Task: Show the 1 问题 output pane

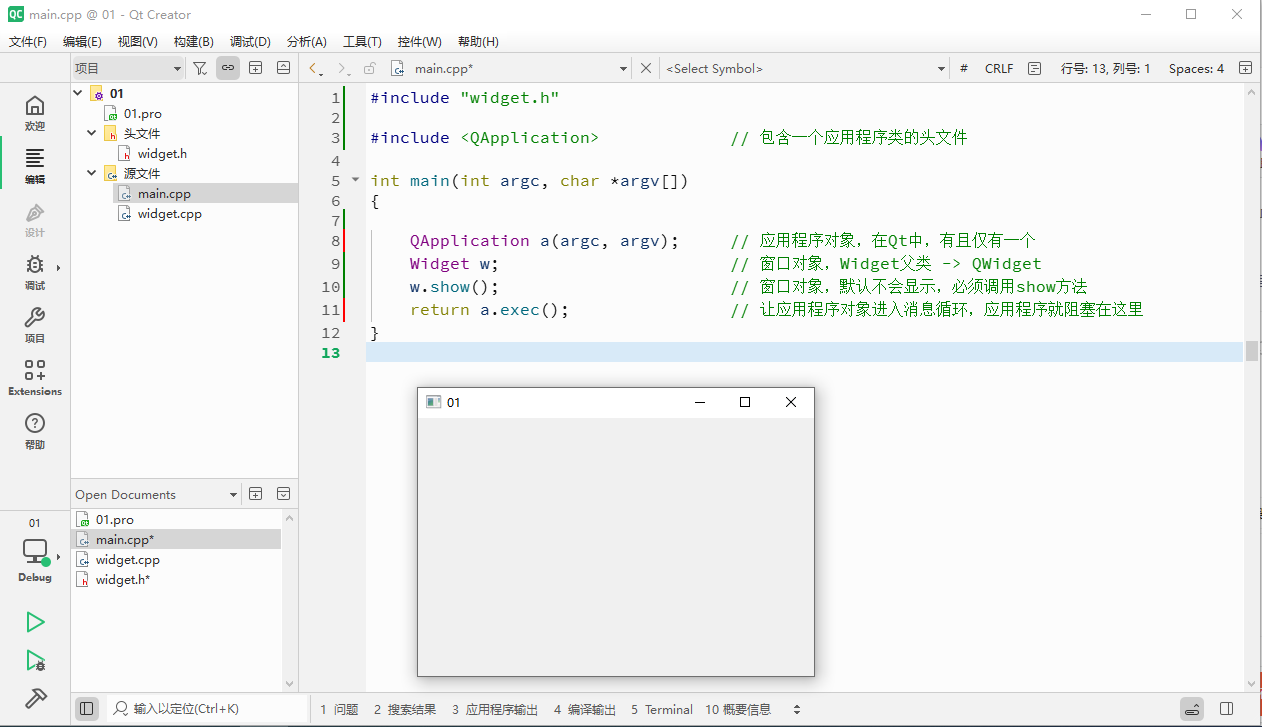Action: pyautogui.click(x=339, y=709)
